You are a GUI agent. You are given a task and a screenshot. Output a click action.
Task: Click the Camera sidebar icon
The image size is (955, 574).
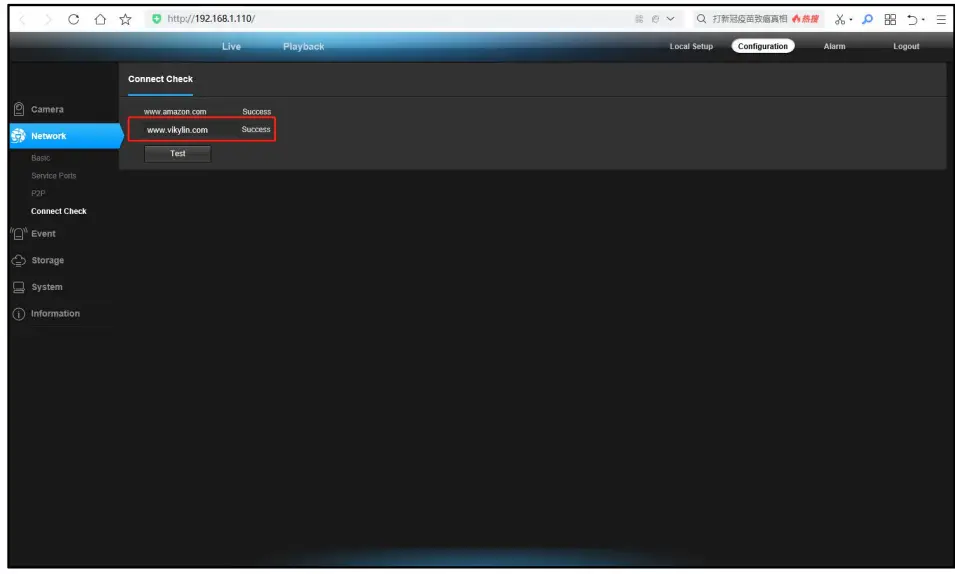click(x=19, y=109)
